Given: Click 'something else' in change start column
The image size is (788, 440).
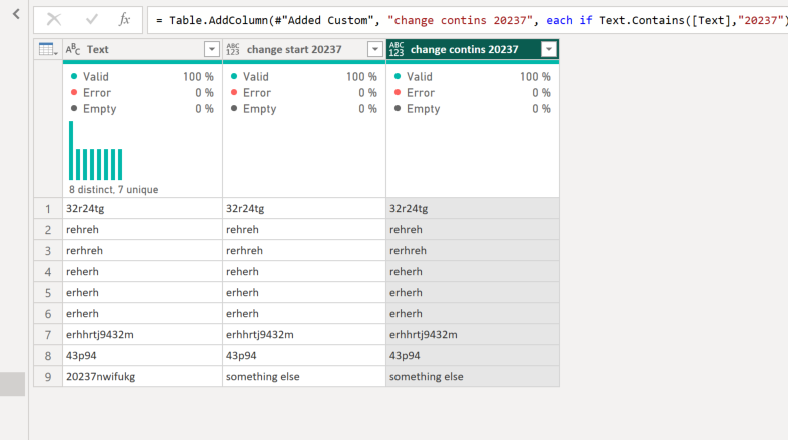Looking at the screenshot, I should (x=304, y=376).
